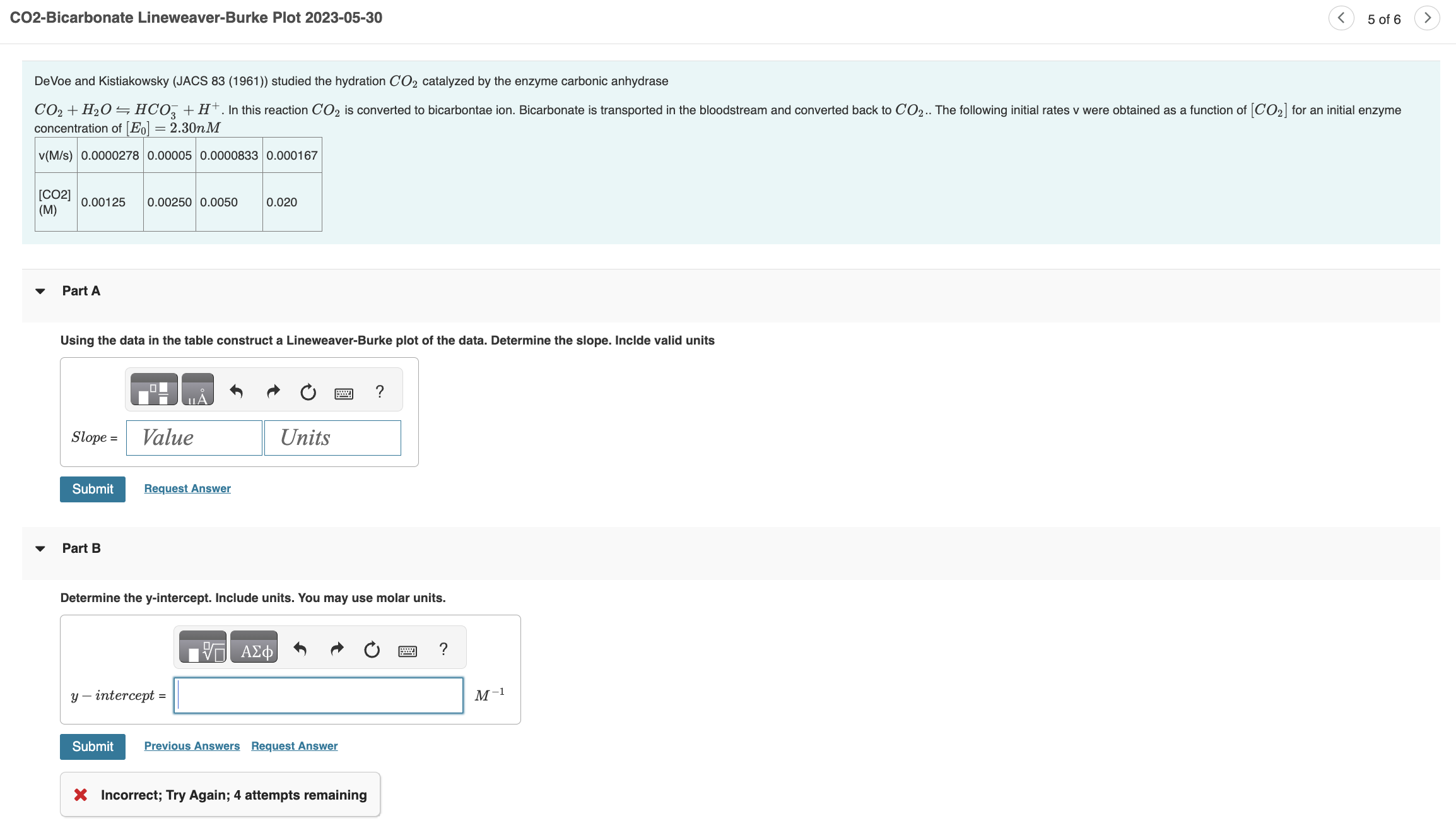This screenshot has height=828, width=1456.
Task: Click undo arrow in Part A toolbar
Action: [237, 392]
